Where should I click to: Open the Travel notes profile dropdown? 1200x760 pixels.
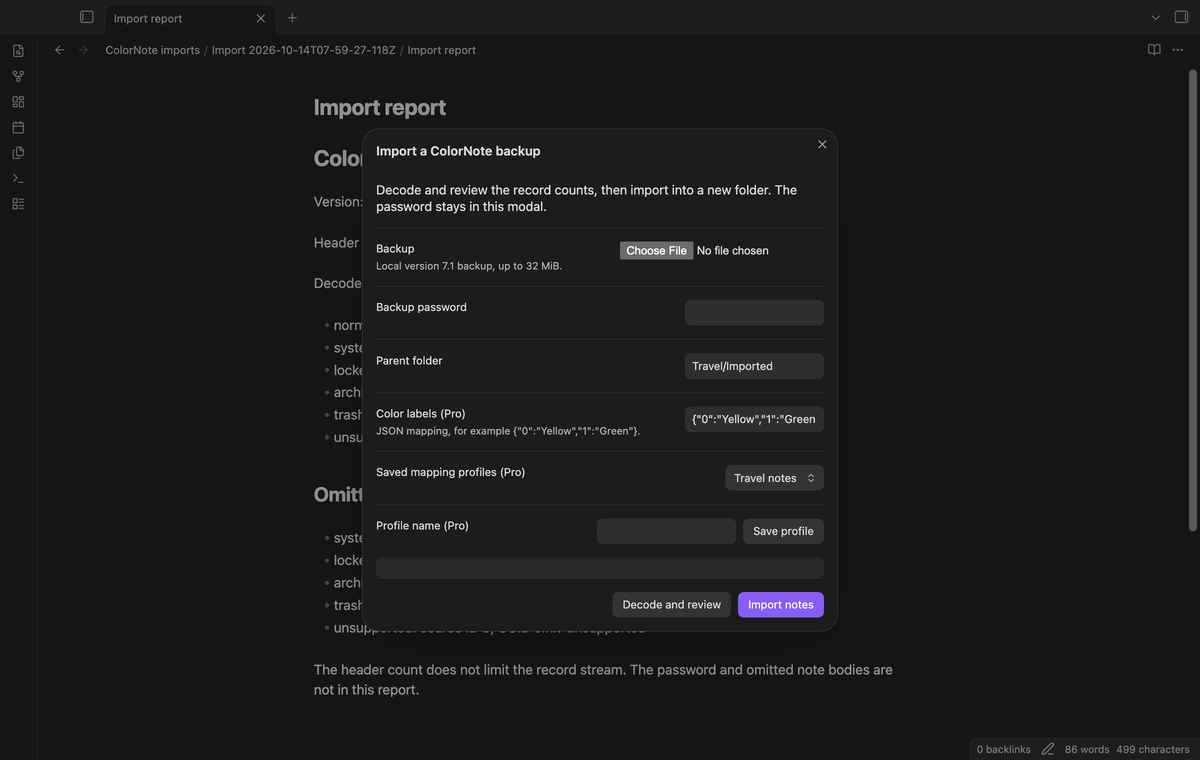(774, 478)
